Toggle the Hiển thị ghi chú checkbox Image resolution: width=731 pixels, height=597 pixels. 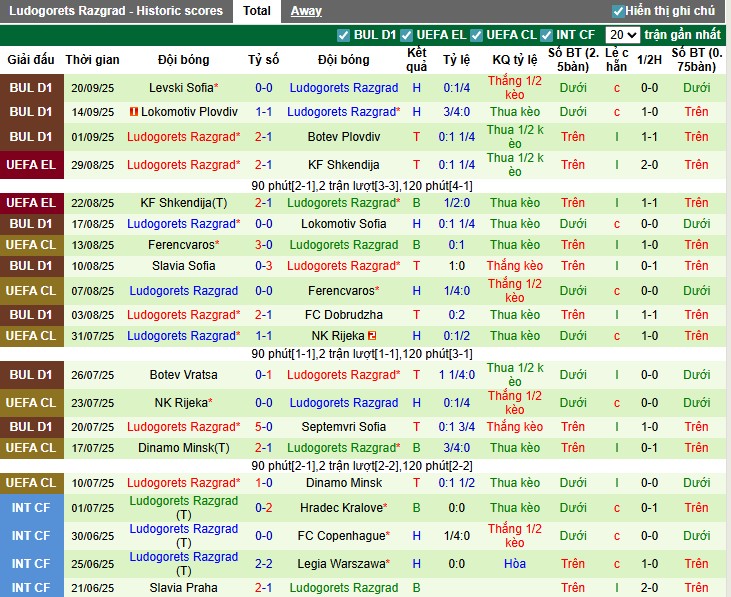[618, 11]
